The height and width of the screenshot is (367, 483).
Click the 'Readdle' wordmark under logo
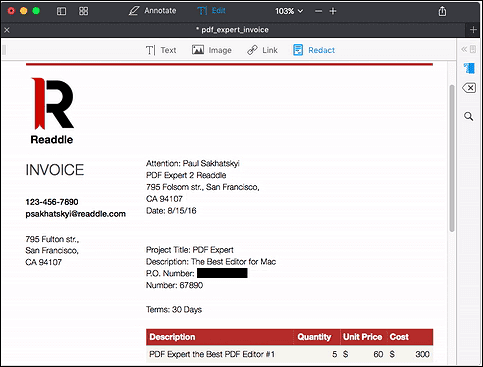[52, 140]
